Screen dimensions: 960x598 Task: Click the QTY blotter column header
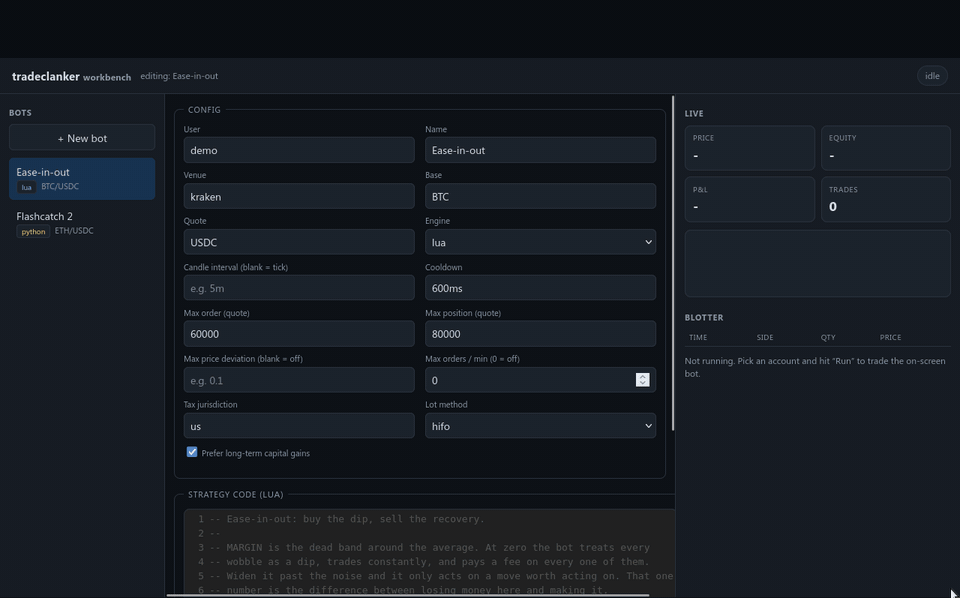point(828,337)
